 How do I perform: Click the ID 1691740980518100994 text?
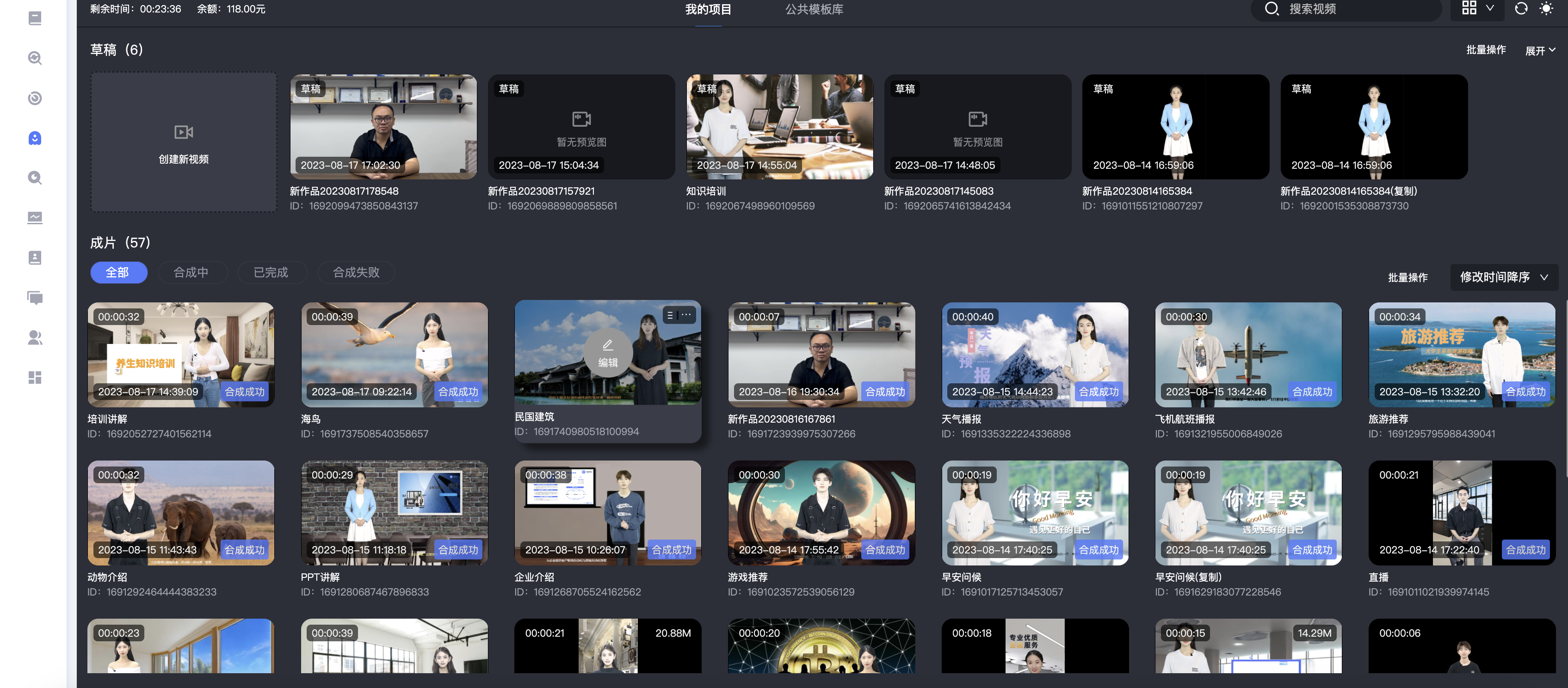(x=576, y=431)
